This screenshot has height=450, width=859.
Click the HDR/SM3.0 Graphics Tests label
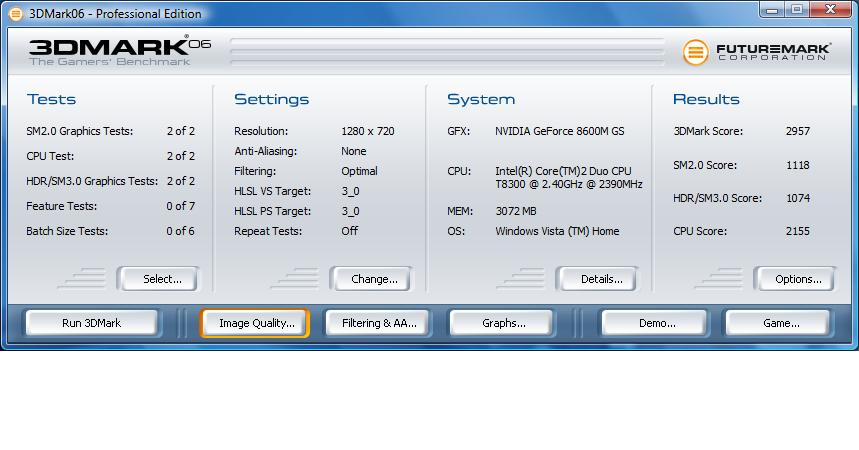coord(91,181)
